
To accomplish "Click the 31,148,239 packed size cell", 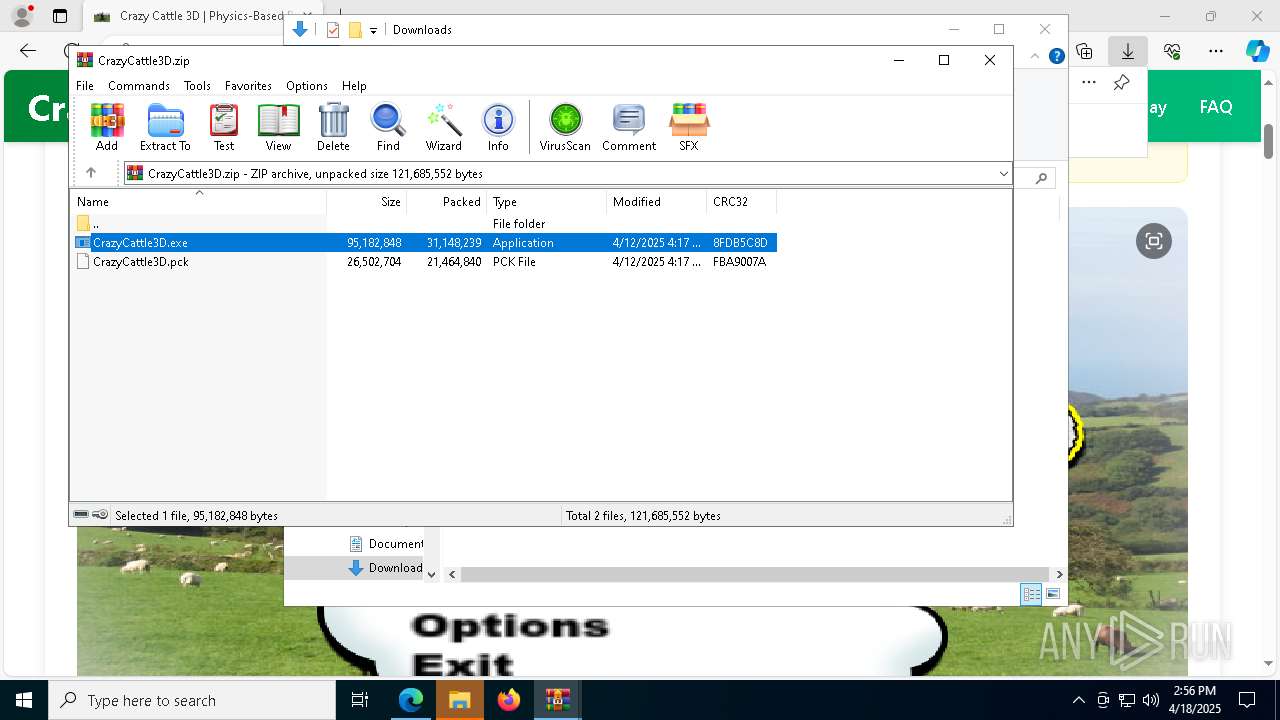I will pos(454,243).
